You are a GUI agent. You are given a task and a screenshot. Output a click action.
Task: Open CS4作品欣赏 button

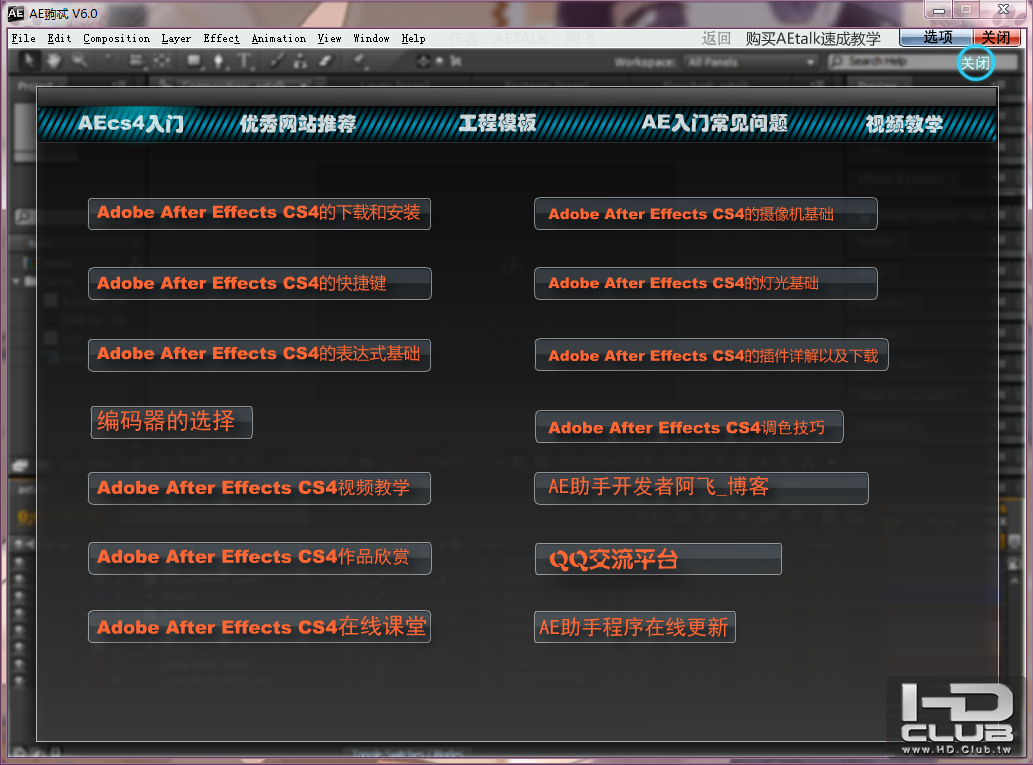(x=260, y=558)
